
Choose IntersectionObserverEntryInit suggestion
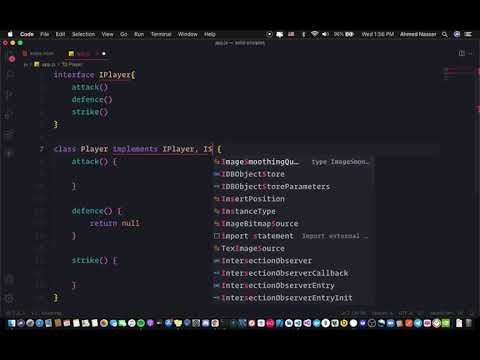tap(293, 297)
